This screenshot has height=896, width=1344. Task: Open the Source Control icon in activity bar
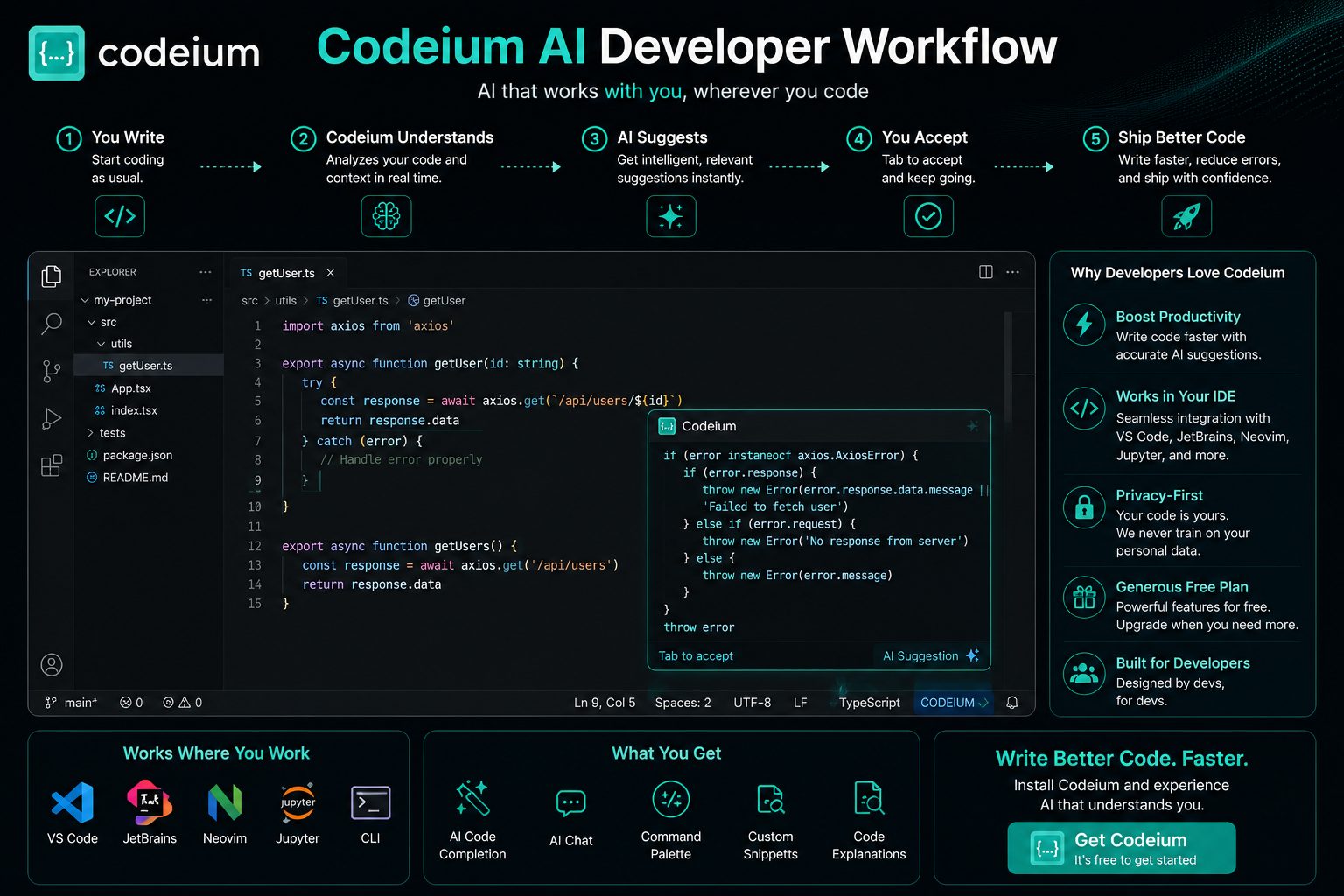point(52,371)
